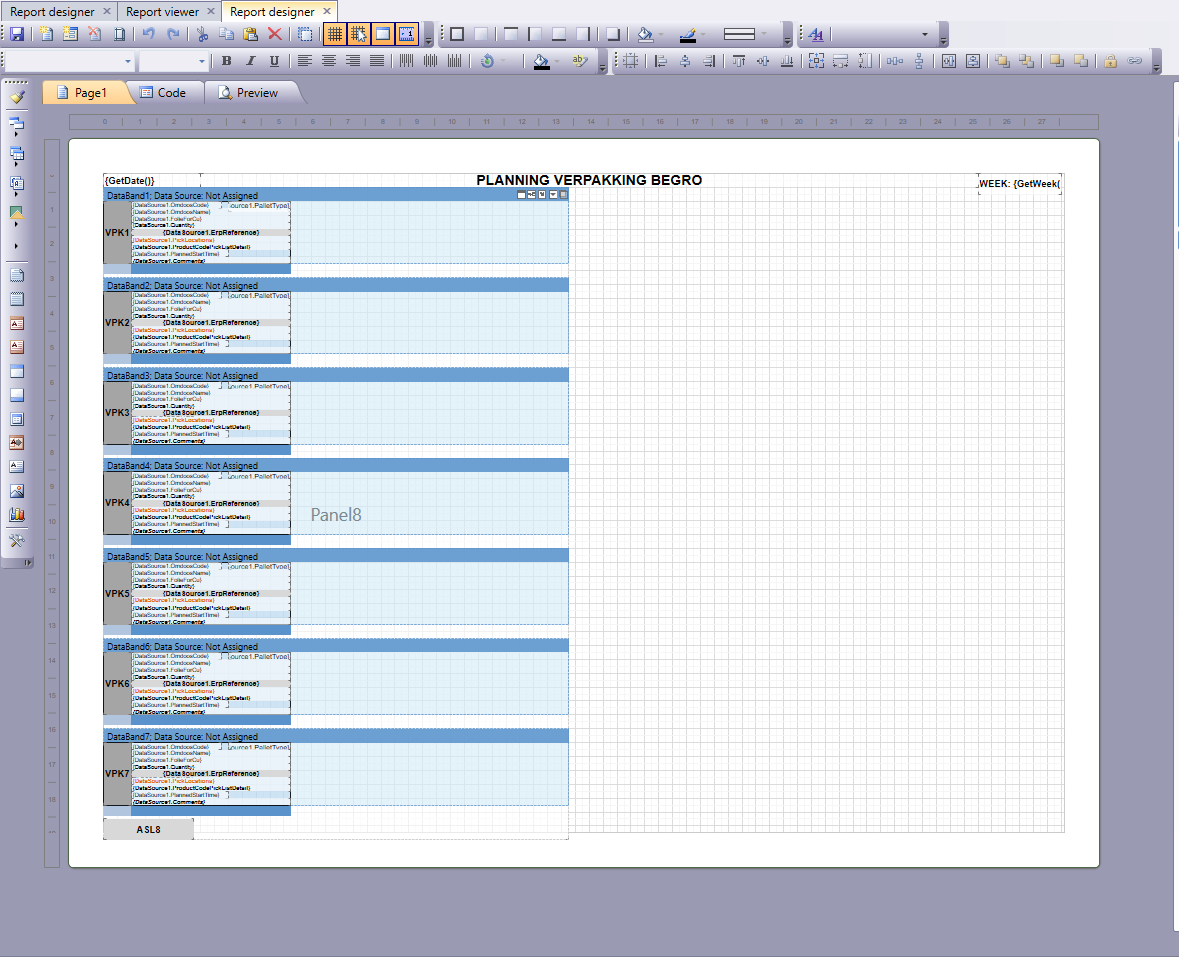Screen dimensions: 1179x957
Task: Select the ASL8 text component
Action: (x=148, y=829)
